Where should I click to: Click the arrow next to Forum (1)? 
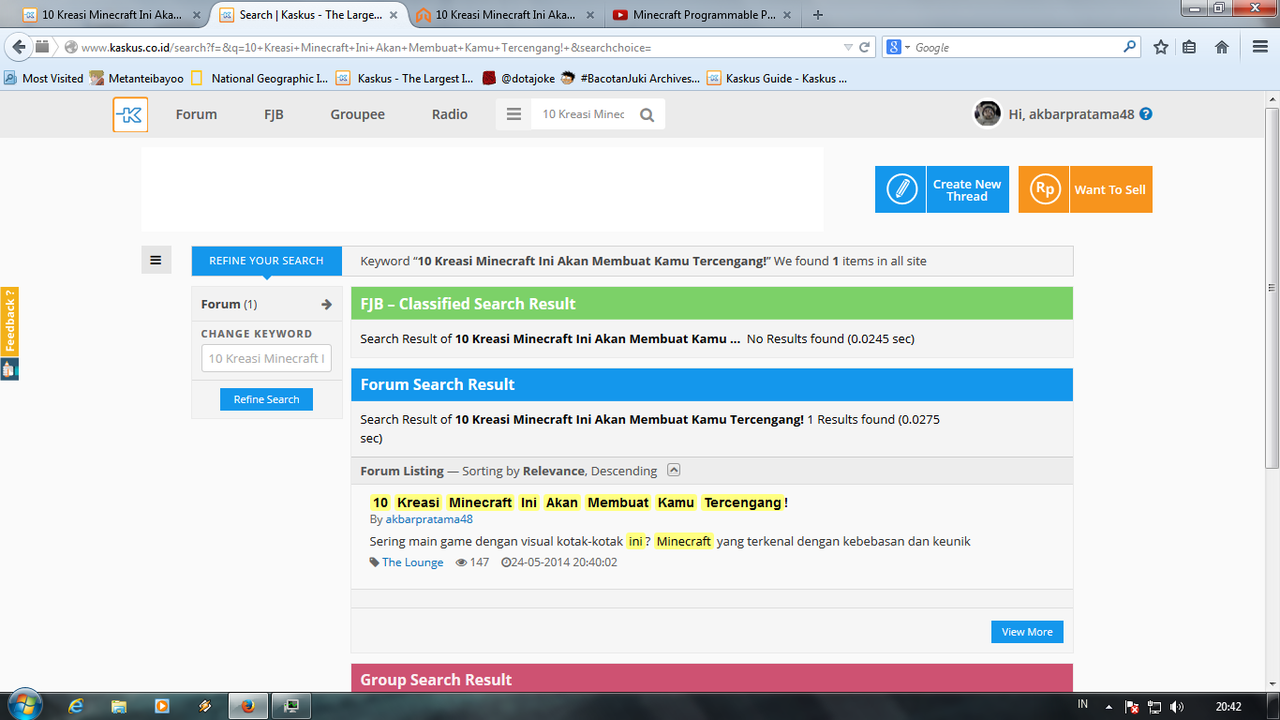tap(326, 304)
